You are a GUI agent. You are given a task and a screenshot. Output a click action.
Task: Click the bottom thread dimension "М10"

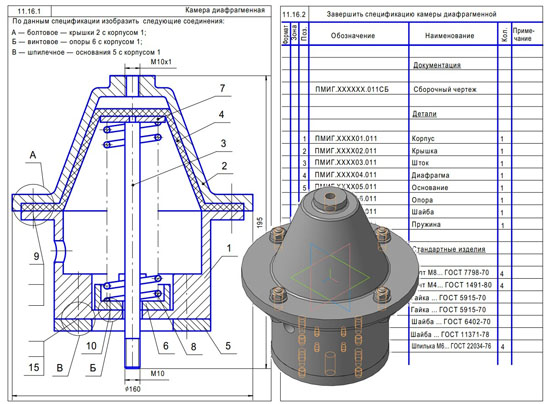point(157,373)
